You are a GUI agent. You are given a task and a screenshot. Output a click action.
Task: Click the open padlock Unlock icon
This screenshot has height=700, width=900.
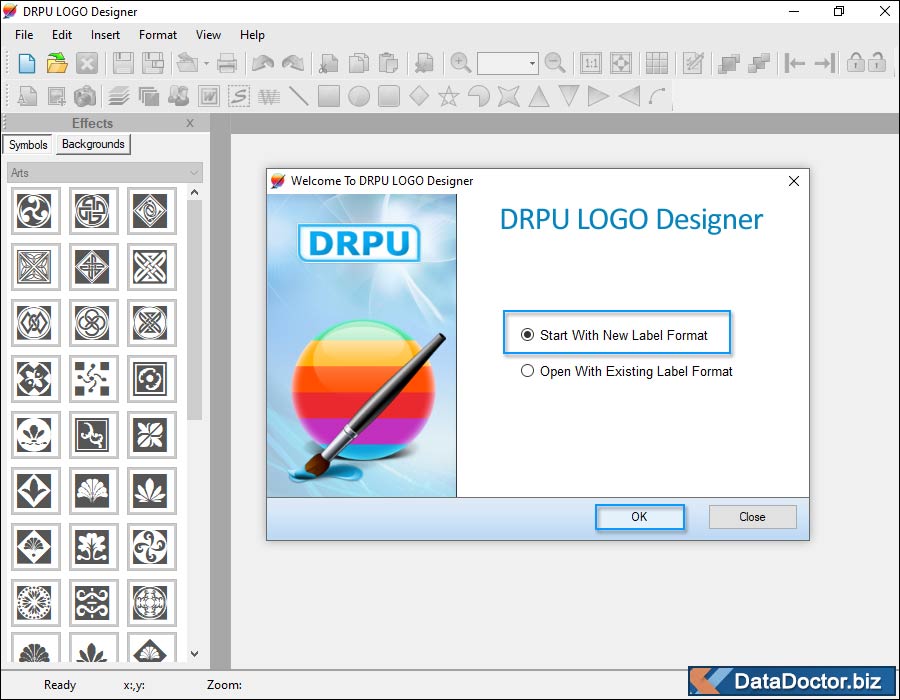point(877,62)
